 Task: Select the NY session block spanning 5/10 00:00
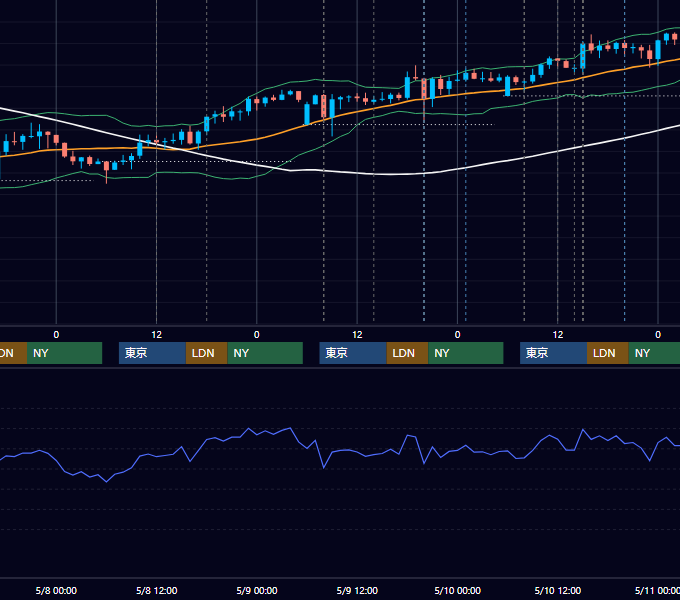pyautogui.click(x=466, y=353)
